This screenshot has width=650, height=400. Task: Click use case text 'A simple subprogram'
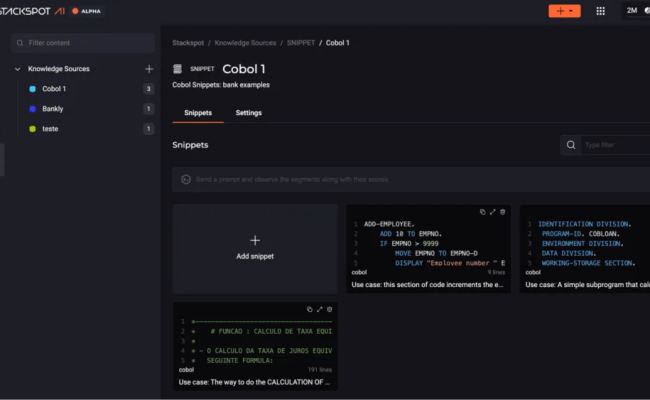[587, 285]
